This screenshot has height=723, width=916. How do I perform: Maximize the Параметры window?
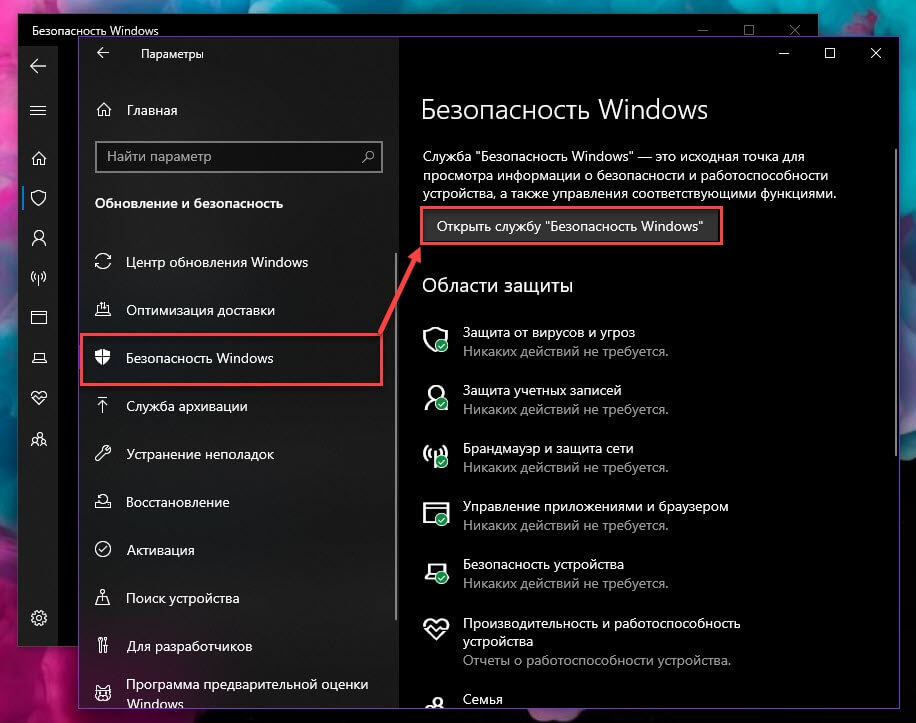click(830, 53)
